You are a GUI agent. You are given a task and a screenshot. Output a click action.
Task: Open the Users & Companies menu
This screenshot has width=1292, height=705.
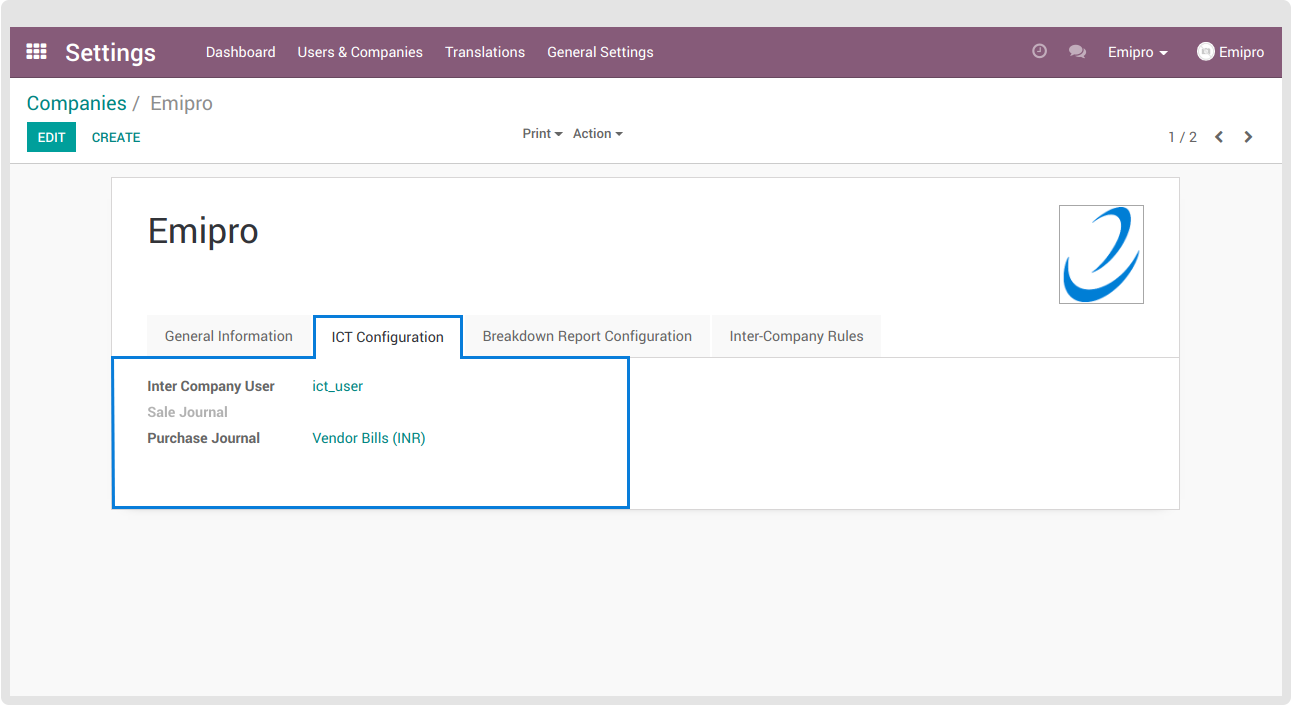(360, 52)
